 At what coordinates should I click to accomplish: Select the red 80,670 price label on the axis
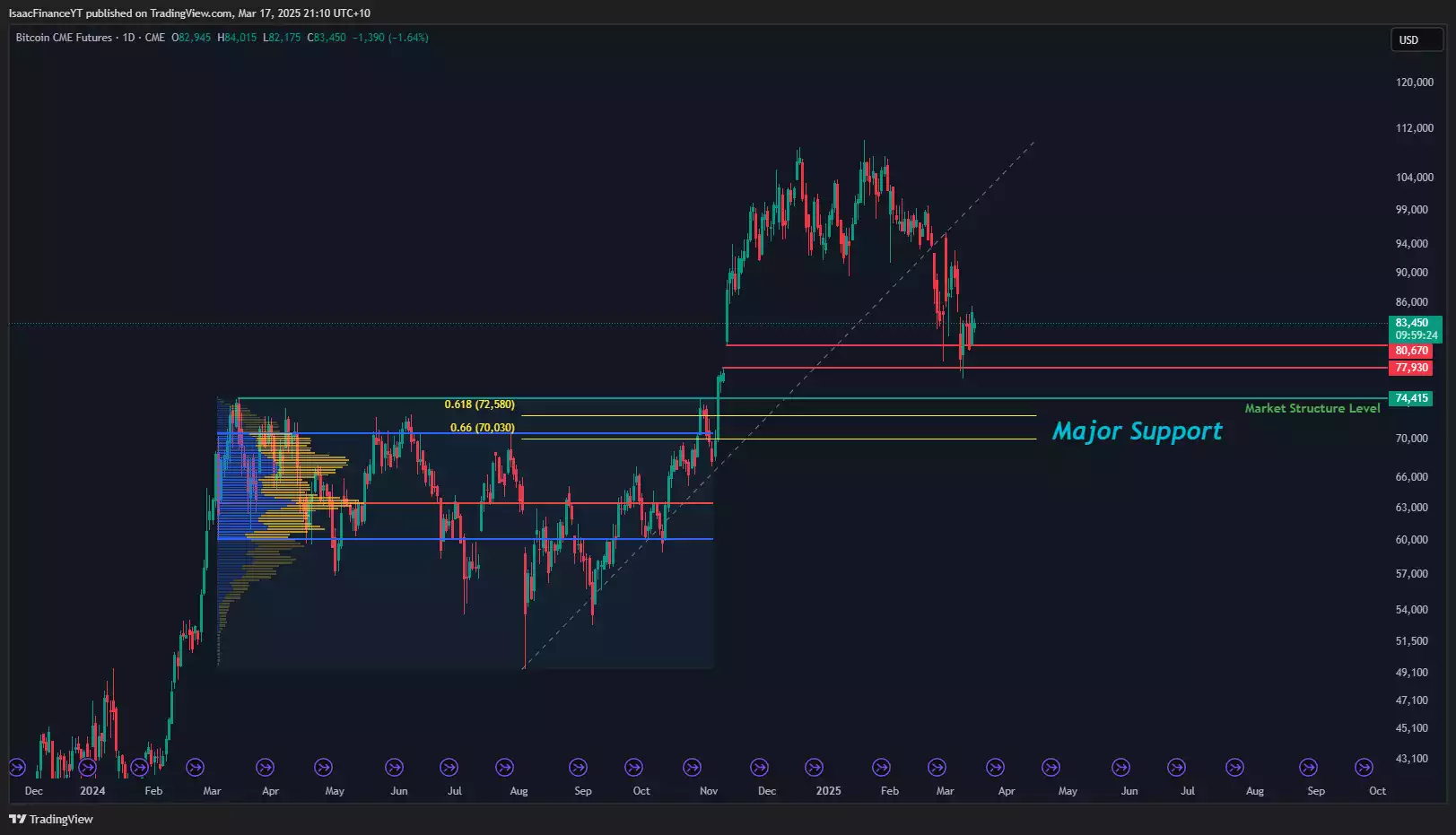1410,351
